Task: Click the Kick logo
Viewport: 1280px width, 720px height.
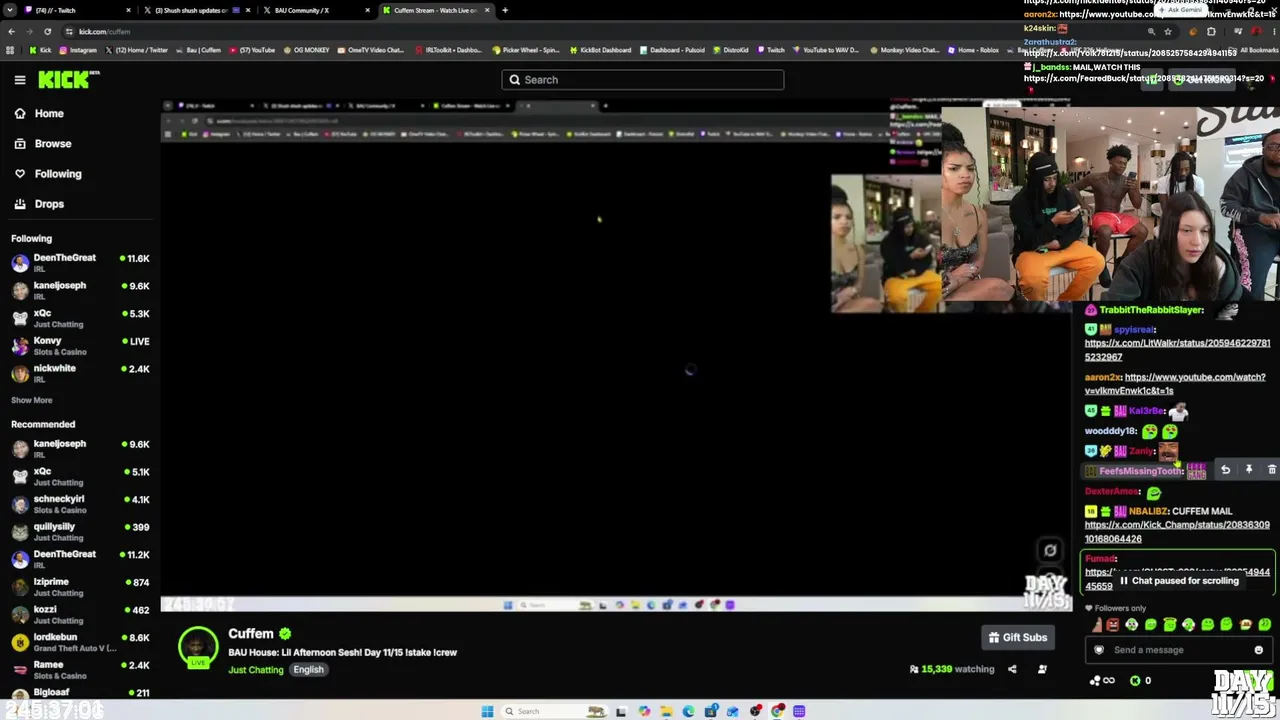Action: pos(69,80)
